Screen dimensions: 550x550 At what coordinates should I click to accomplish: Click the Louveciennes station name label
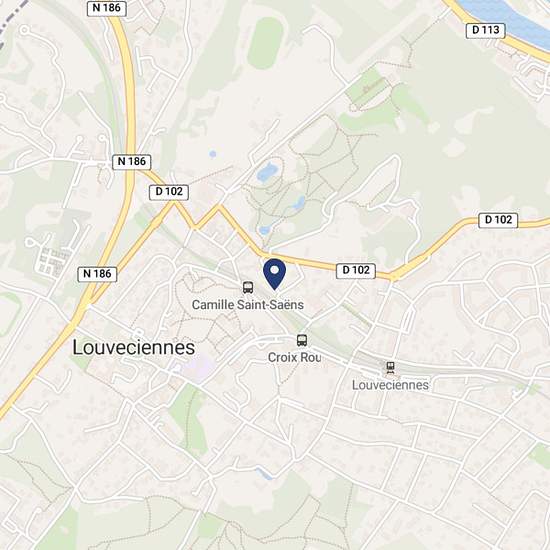(390, 385)
